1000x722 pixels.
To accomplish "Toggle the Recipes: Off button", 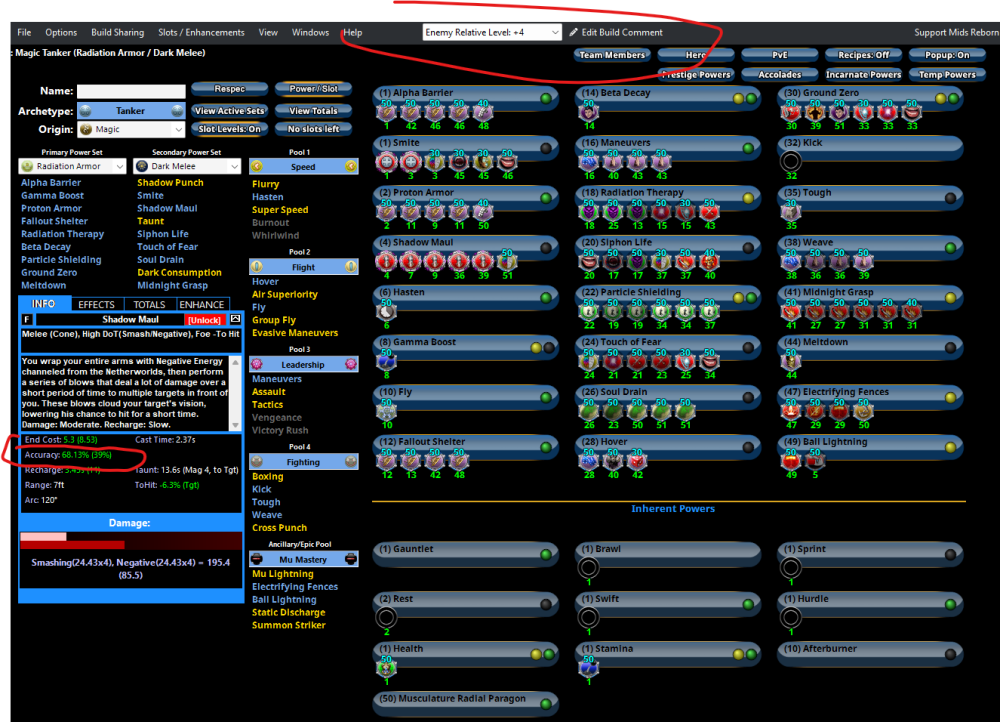I will tap(864, 55).
